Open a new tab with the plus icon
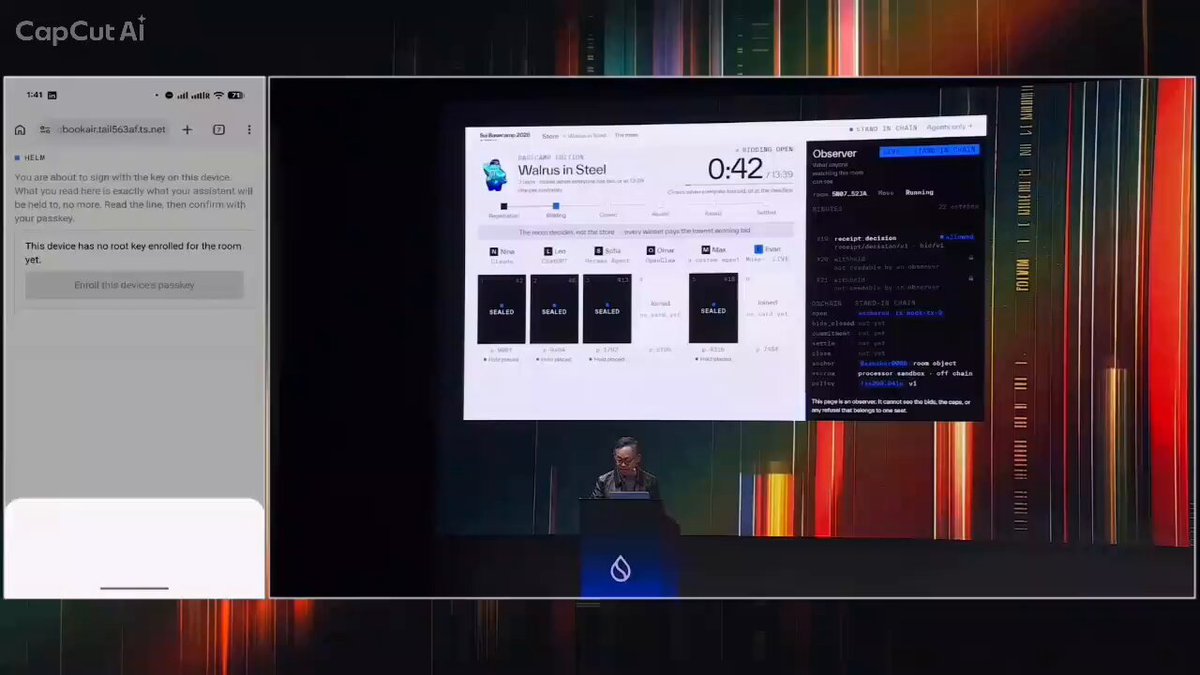The height and width of the screenshot is (675, 1200). pos(187,130)
